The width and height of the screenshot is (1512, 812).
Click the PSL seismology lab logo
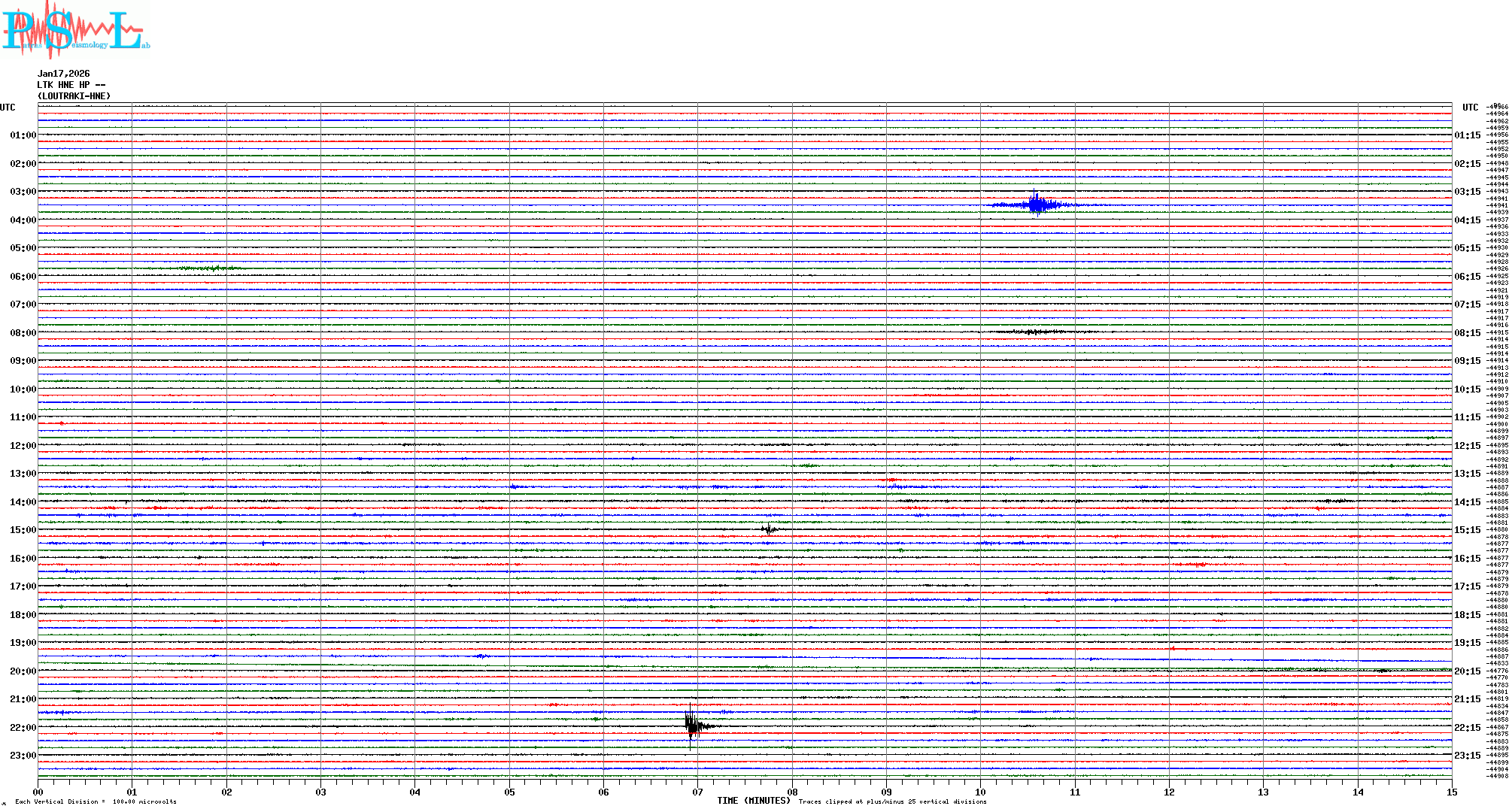coord(75,30)
